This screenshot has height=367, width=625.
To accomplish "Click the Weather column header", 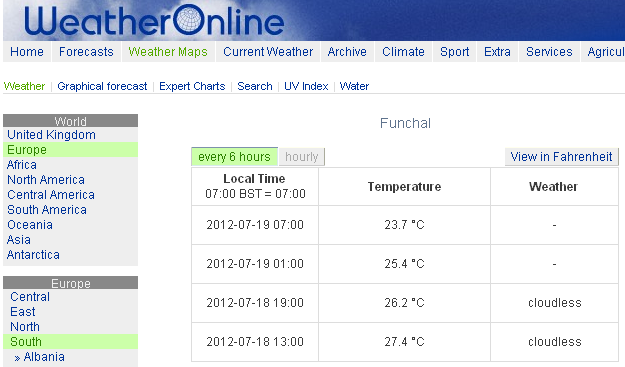I will (x=553, y=186).
